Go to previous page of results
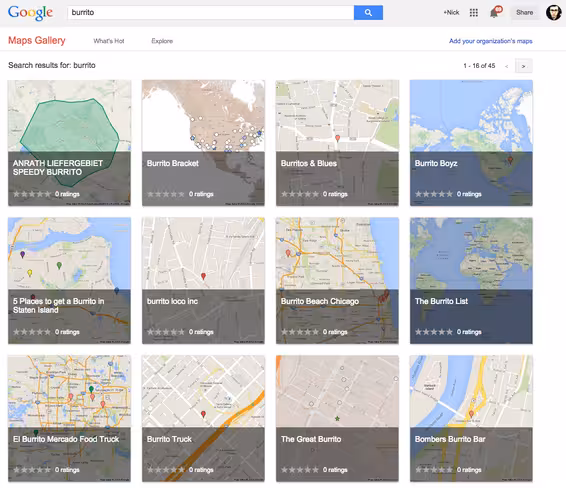 coord(506,66)
